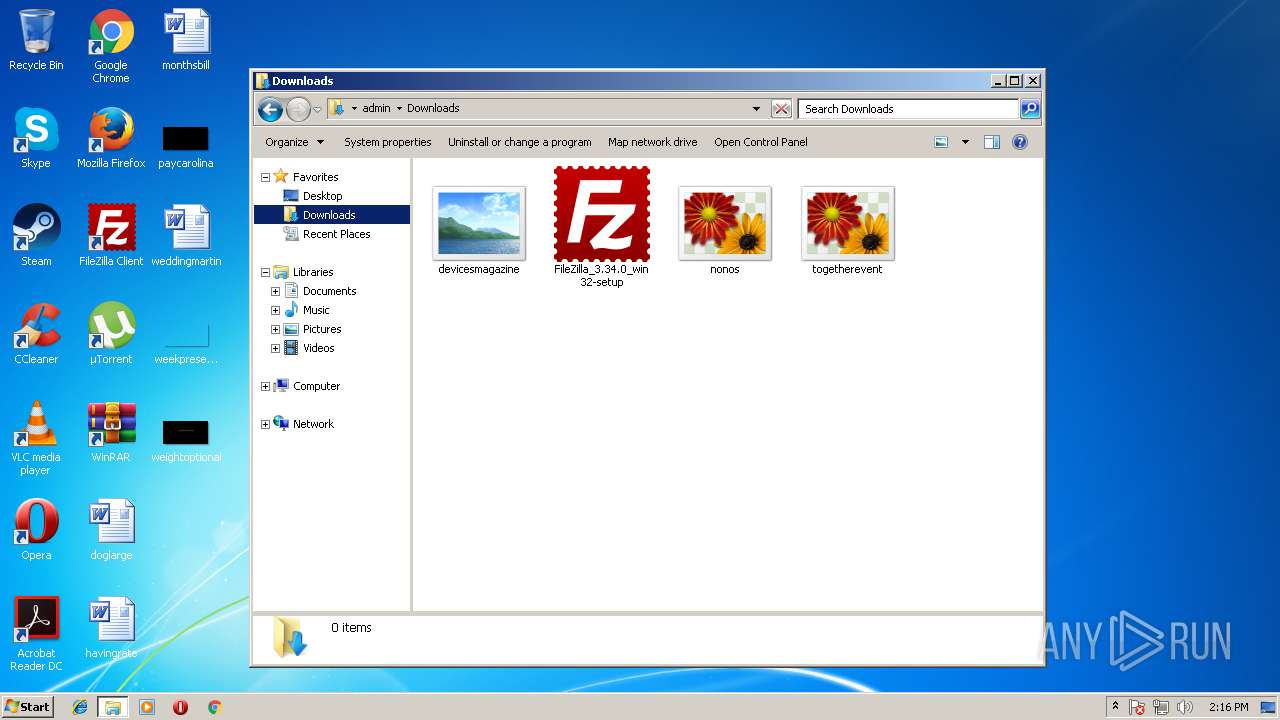The image size is (1280, 720).
Task: Select Recent Places under Favorites
Action: click(x=336, y=234)
